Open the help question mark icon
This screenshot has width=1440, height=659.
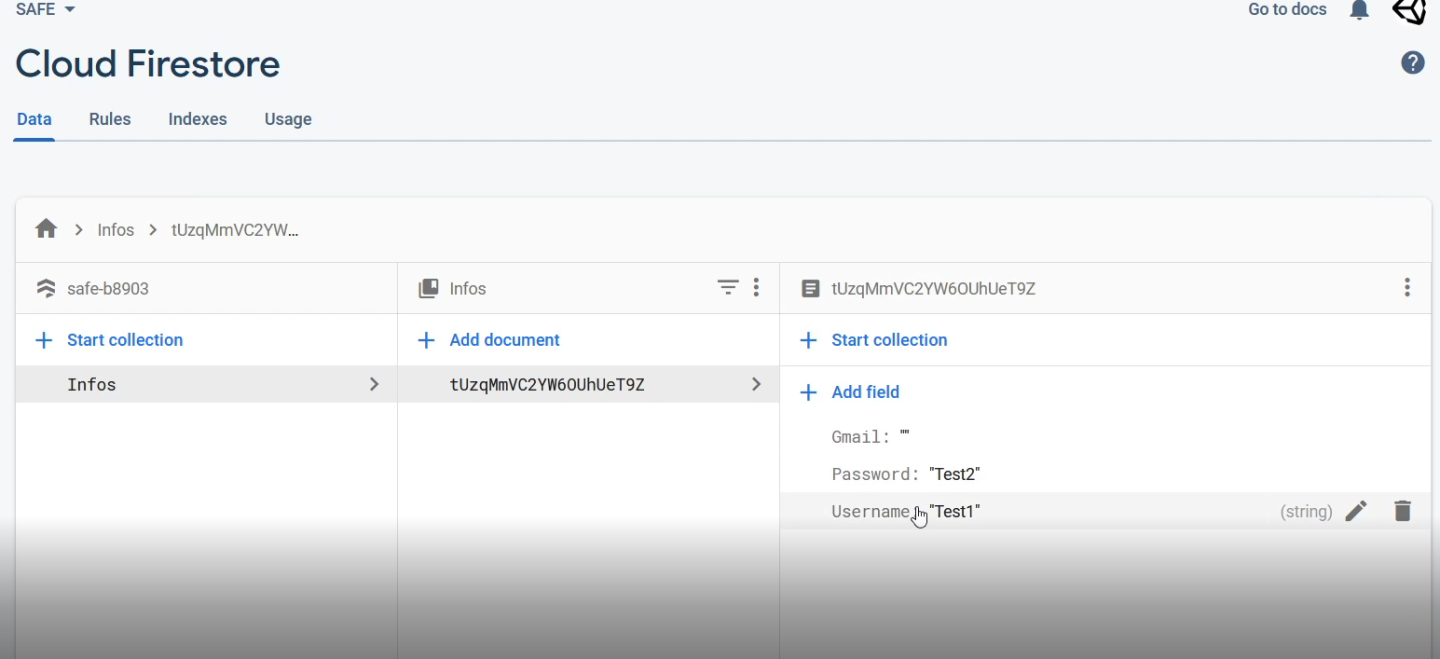[1412, 63]
